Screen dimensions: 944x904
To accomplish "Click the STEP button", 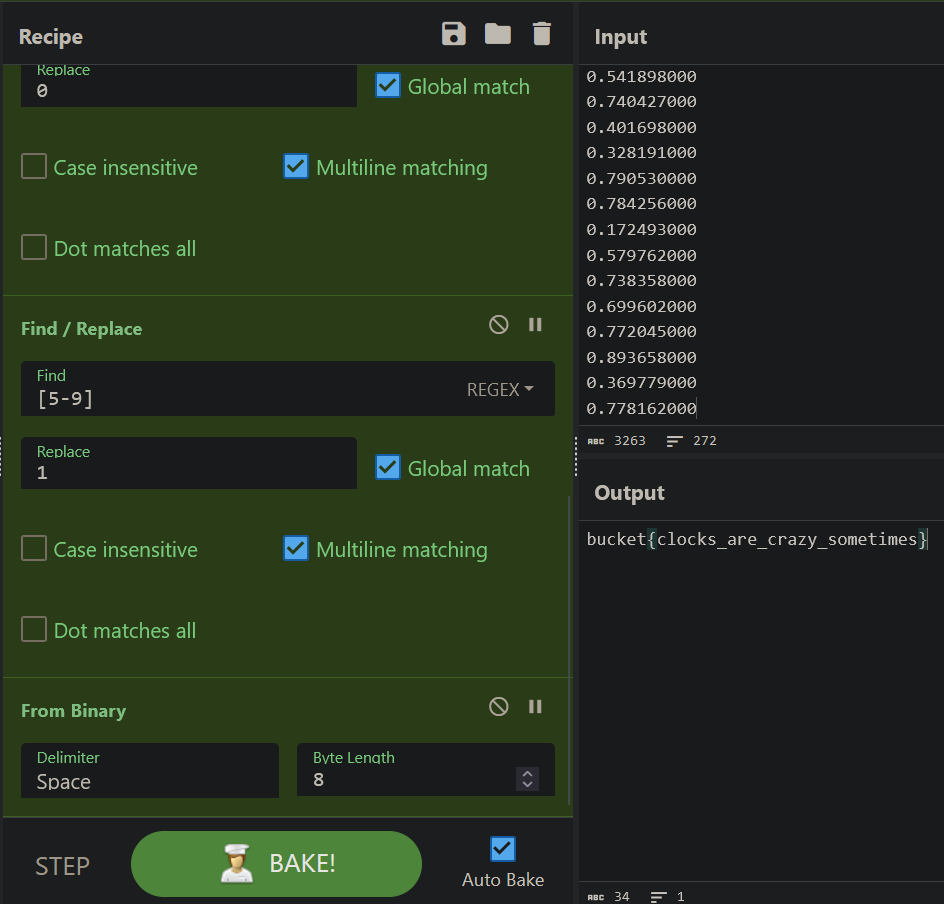I will pyautogui.click(x=63, y=866).
